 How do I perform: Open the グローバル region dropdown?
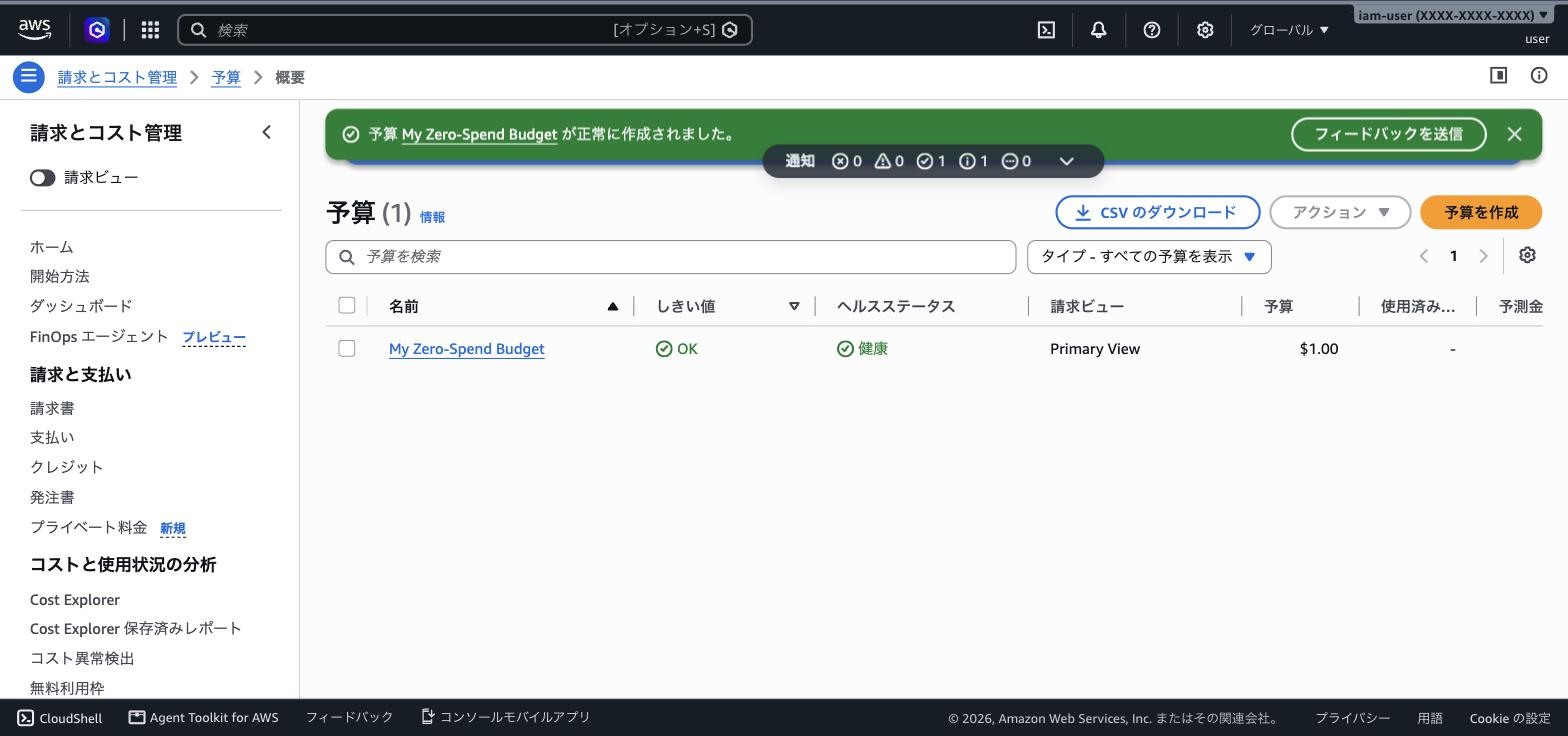click(x=1289, y=30)
